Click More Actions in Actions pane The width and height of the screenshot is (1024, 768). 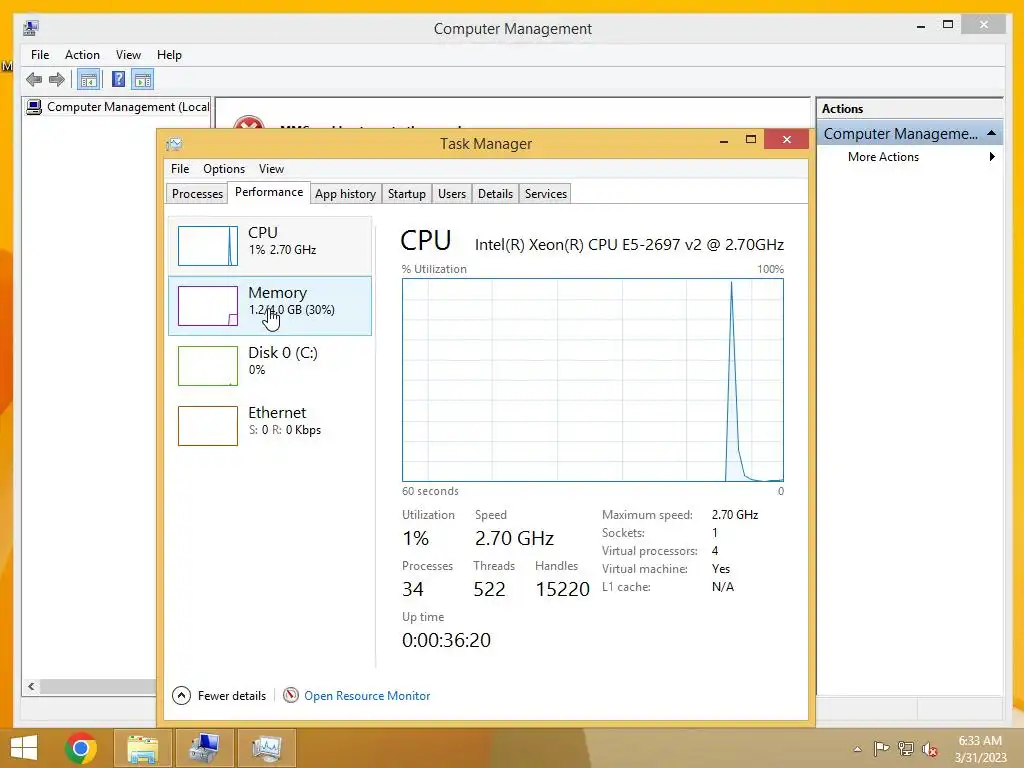(883, 157)
